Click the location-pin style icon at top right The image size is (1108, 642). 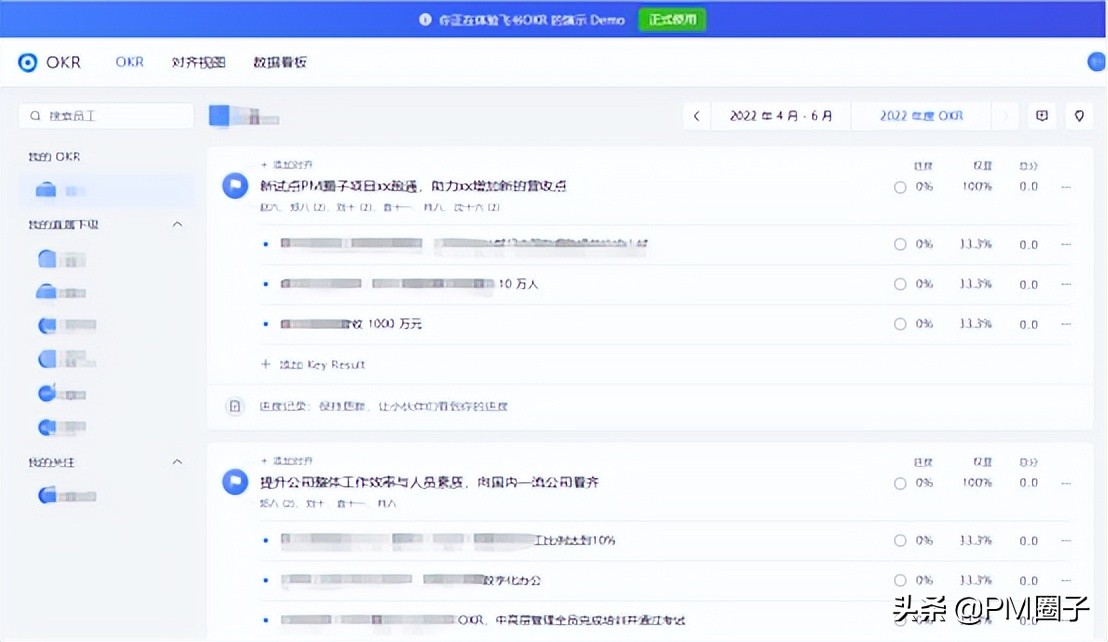pos(1079,115)
